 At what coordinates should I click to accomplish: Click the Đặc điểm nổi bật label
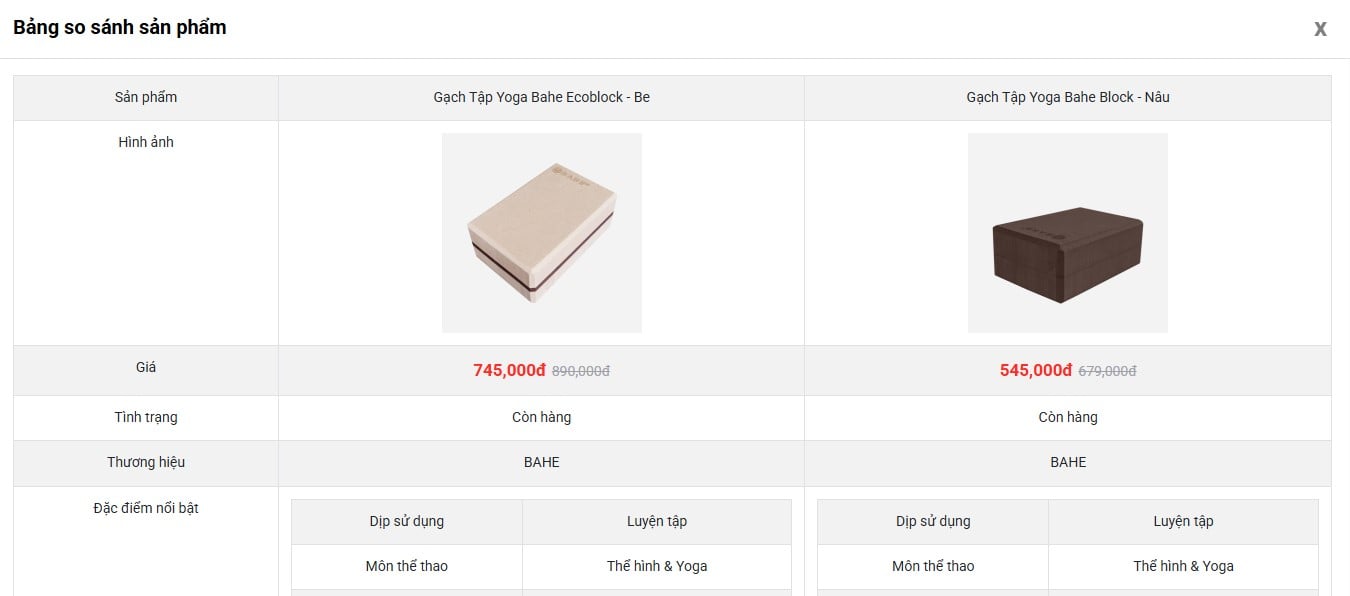[146, 508]
